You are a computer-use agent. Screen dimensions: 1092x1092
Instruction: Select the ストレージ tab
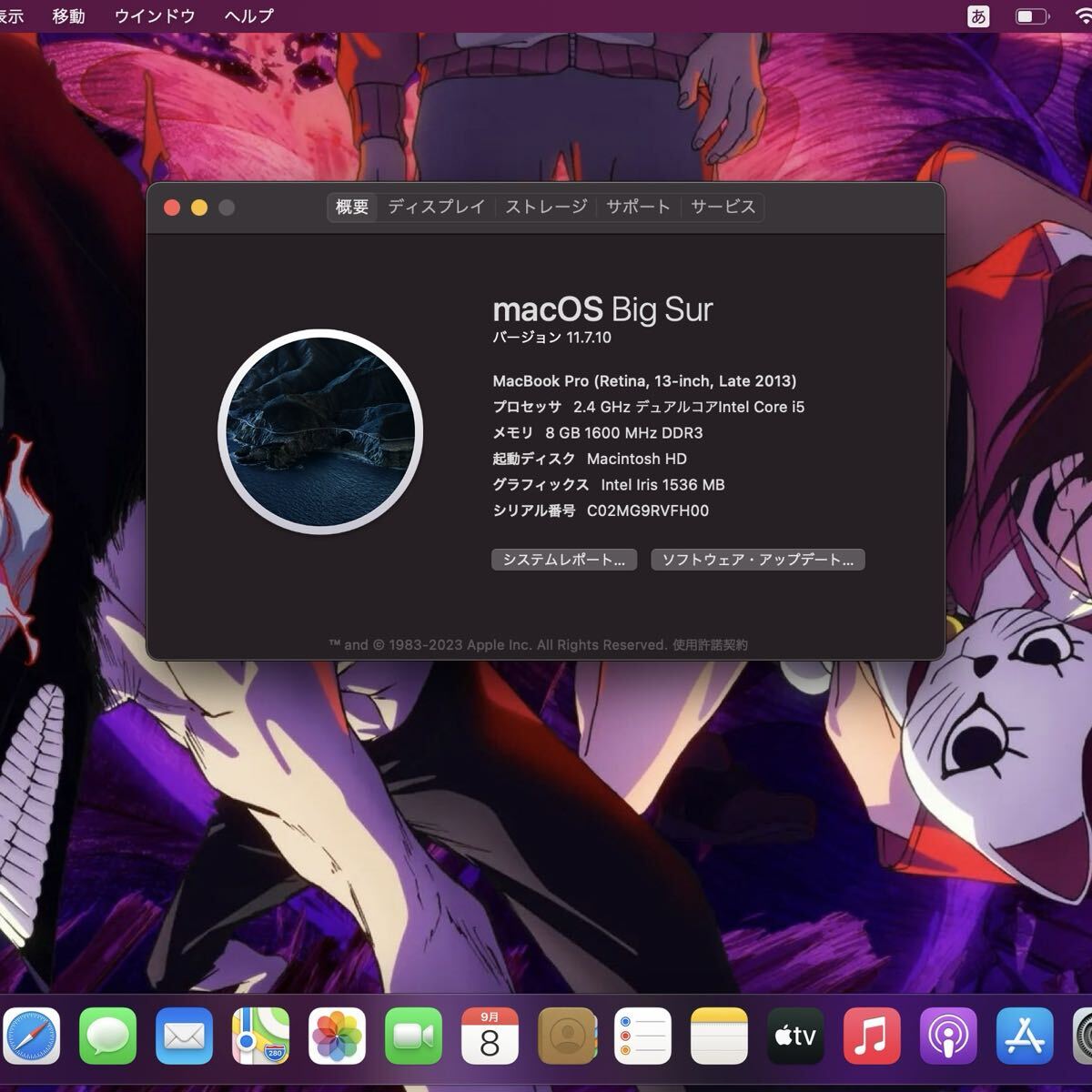(546, 207)
